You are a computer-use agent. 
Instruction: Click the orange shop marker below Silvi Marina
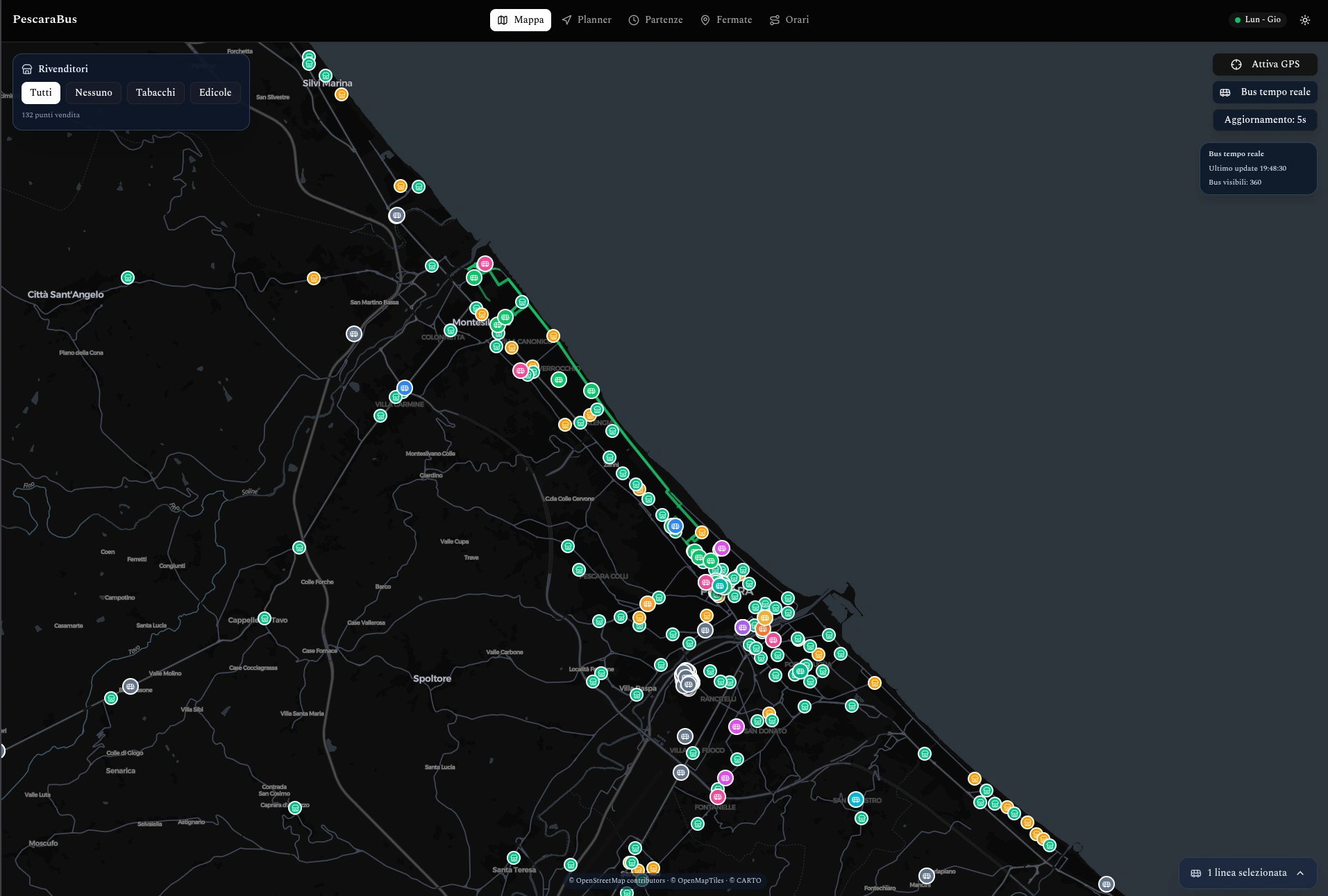(x=342, y=94)
